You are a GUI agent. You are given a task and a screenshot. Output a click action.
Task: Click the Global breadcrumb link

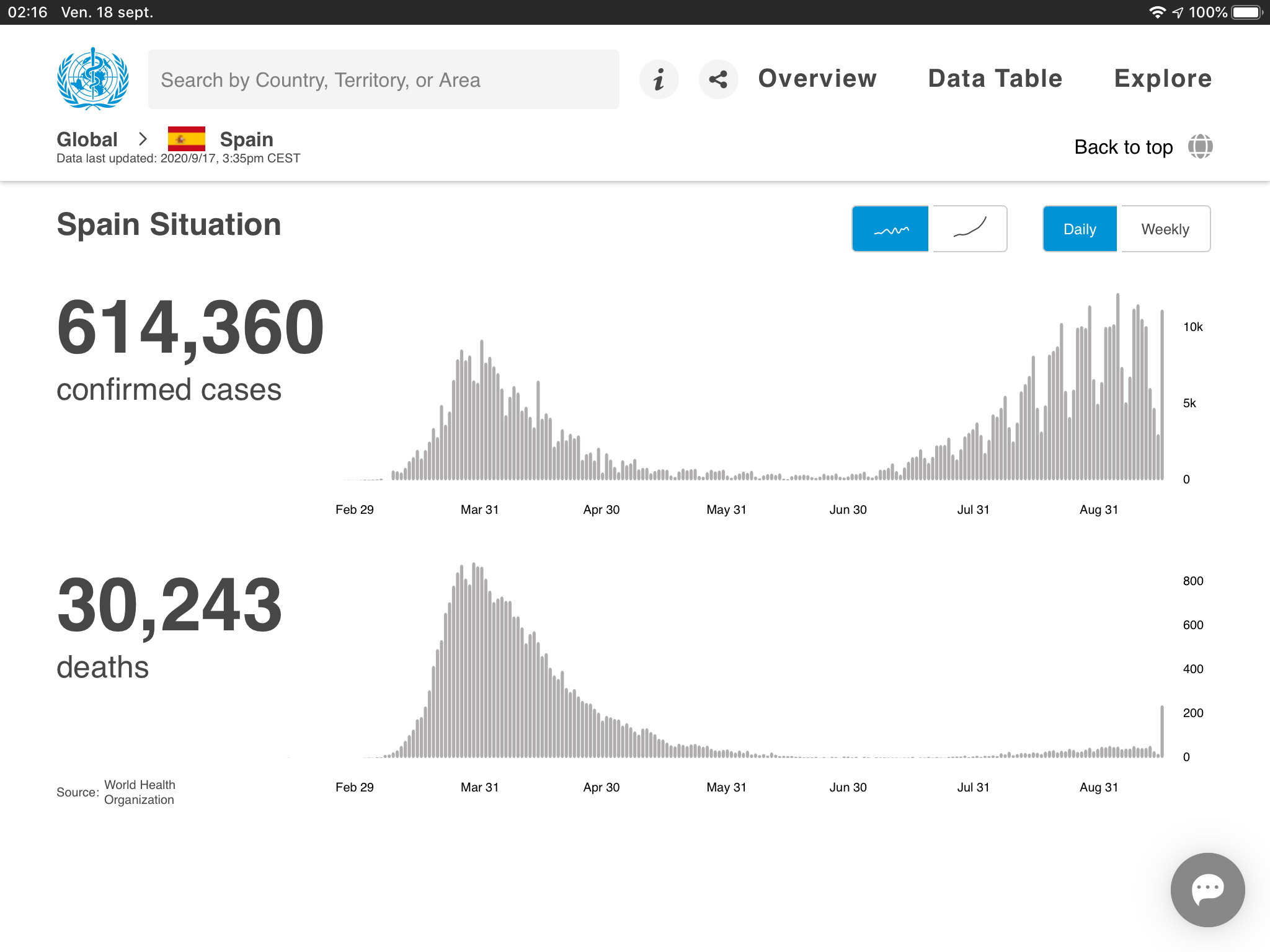(x=87, y=139)
